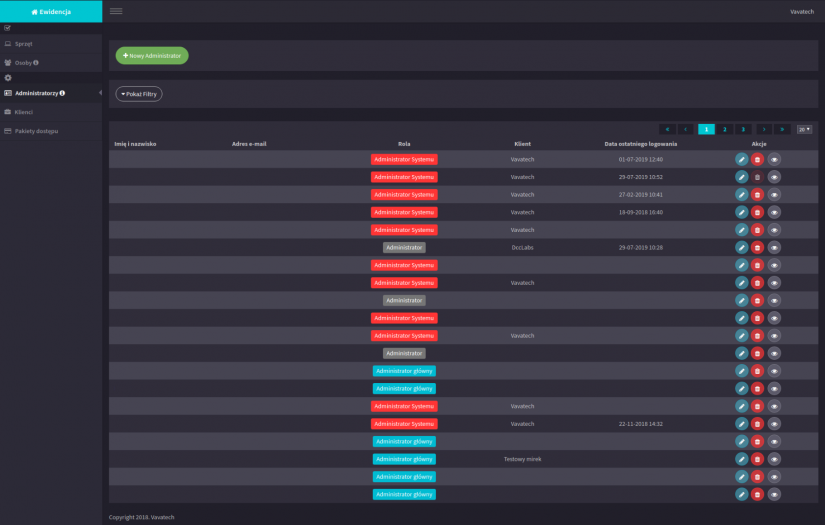This screenshot has width=825, height=525.
Task: Expand the Pokaż Filtry dropdown
Action: pos(139,94)
